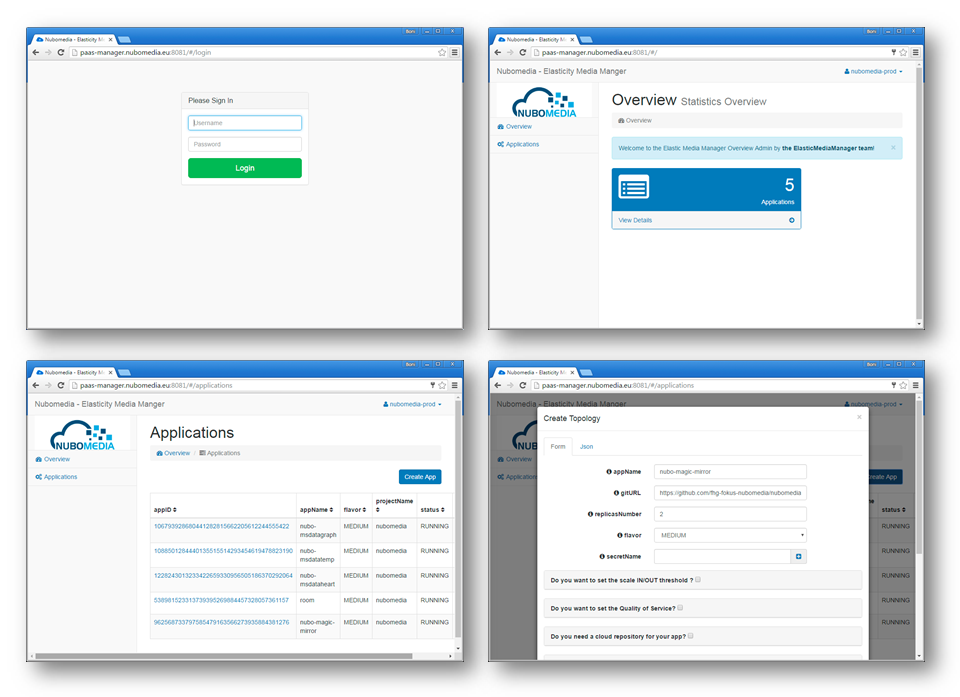Open the Chrome menu in the Applications list window

tap(455, 386)
